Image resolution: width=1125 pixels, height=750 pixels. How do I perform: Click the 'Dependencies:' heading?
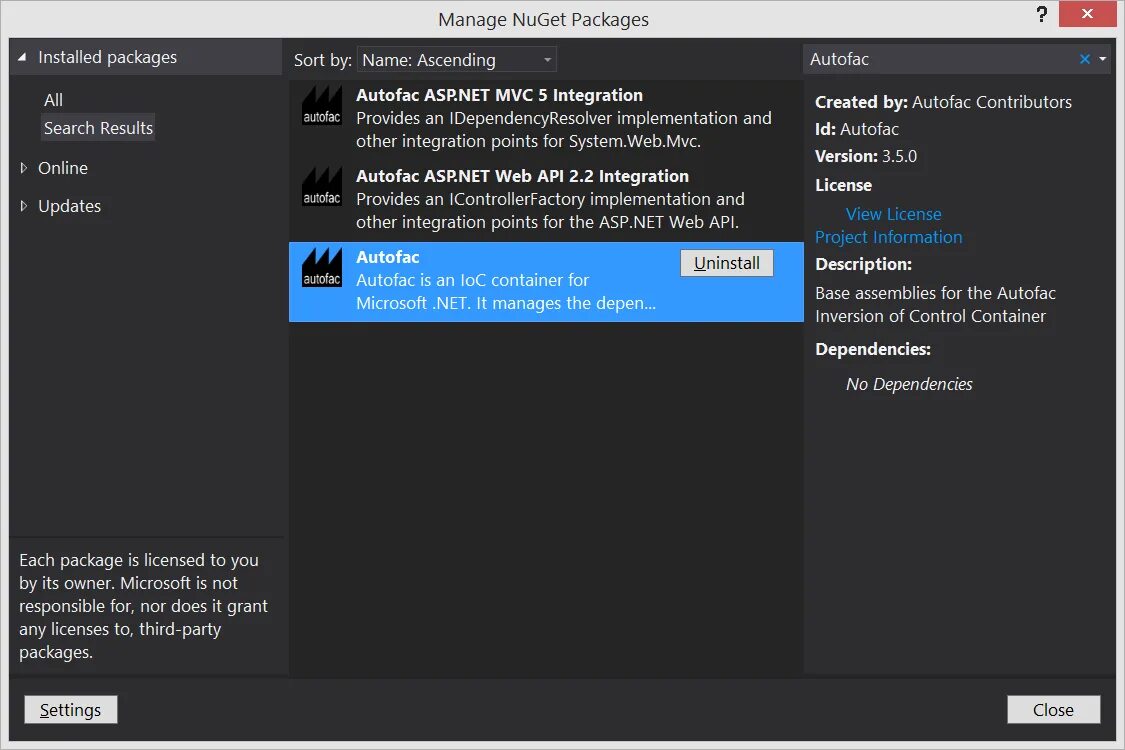click(873, 349)
